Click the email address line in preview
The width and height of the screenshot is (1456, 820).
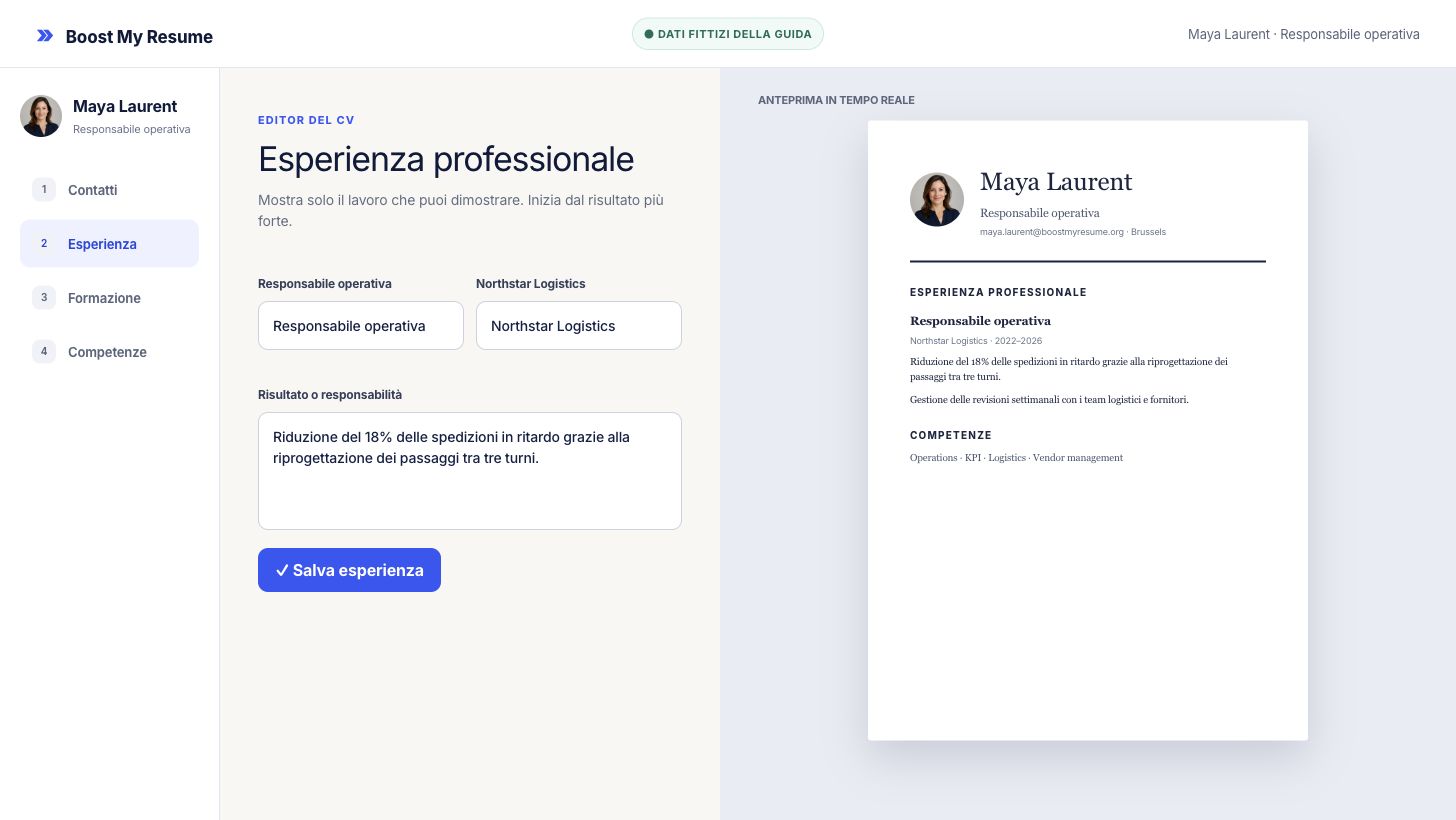[1073, 232]
